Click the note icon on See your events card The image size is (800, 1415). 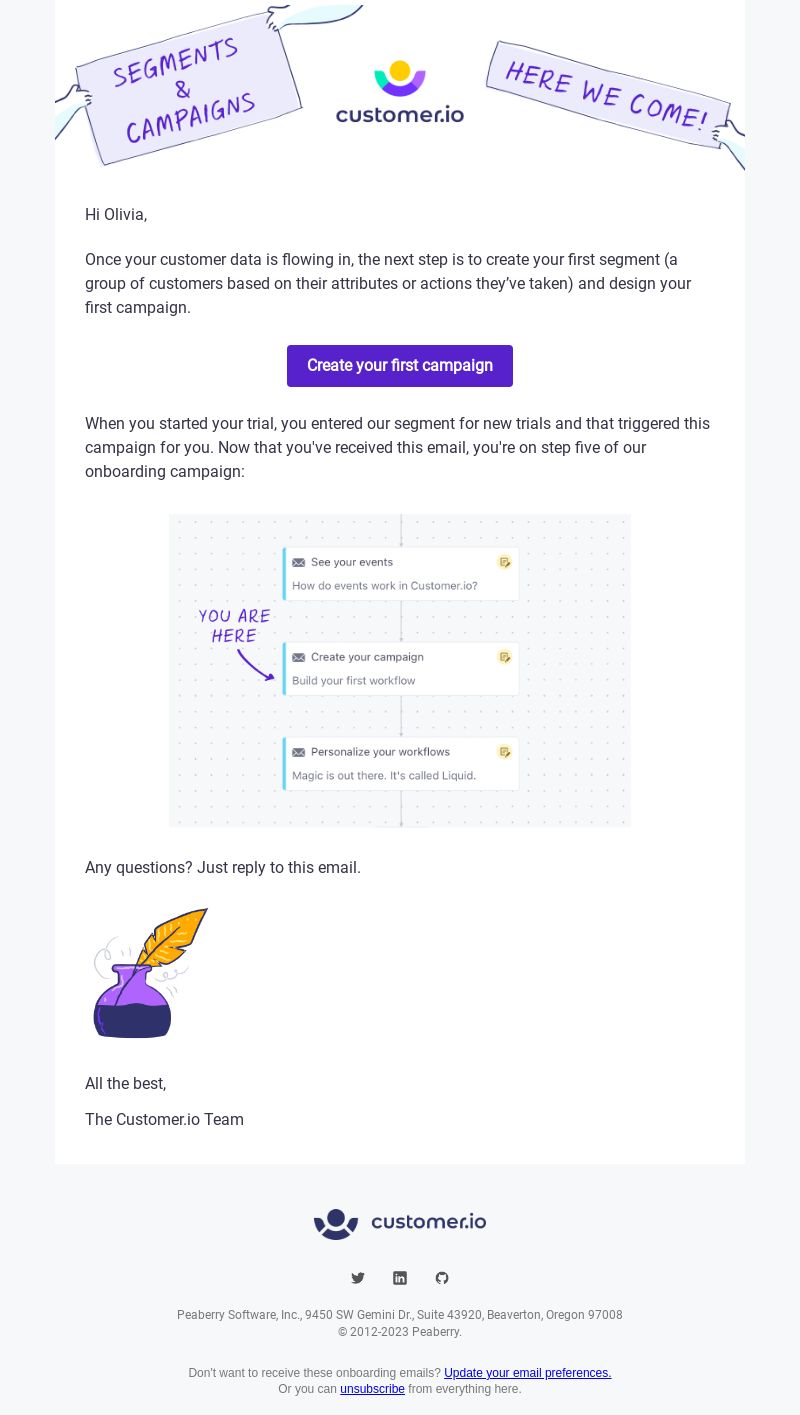(x=505, y=562)
